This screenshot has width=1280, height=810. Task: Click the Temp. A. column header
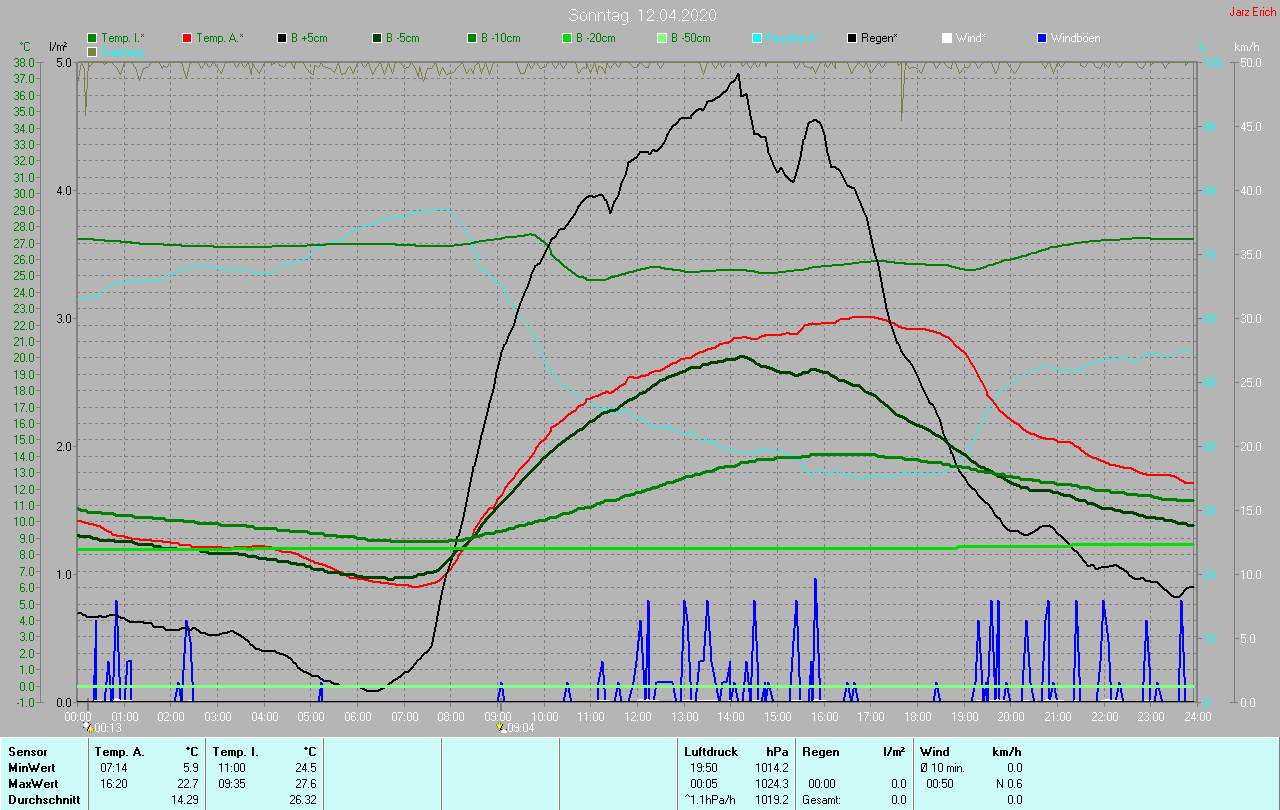pos(119,751)
